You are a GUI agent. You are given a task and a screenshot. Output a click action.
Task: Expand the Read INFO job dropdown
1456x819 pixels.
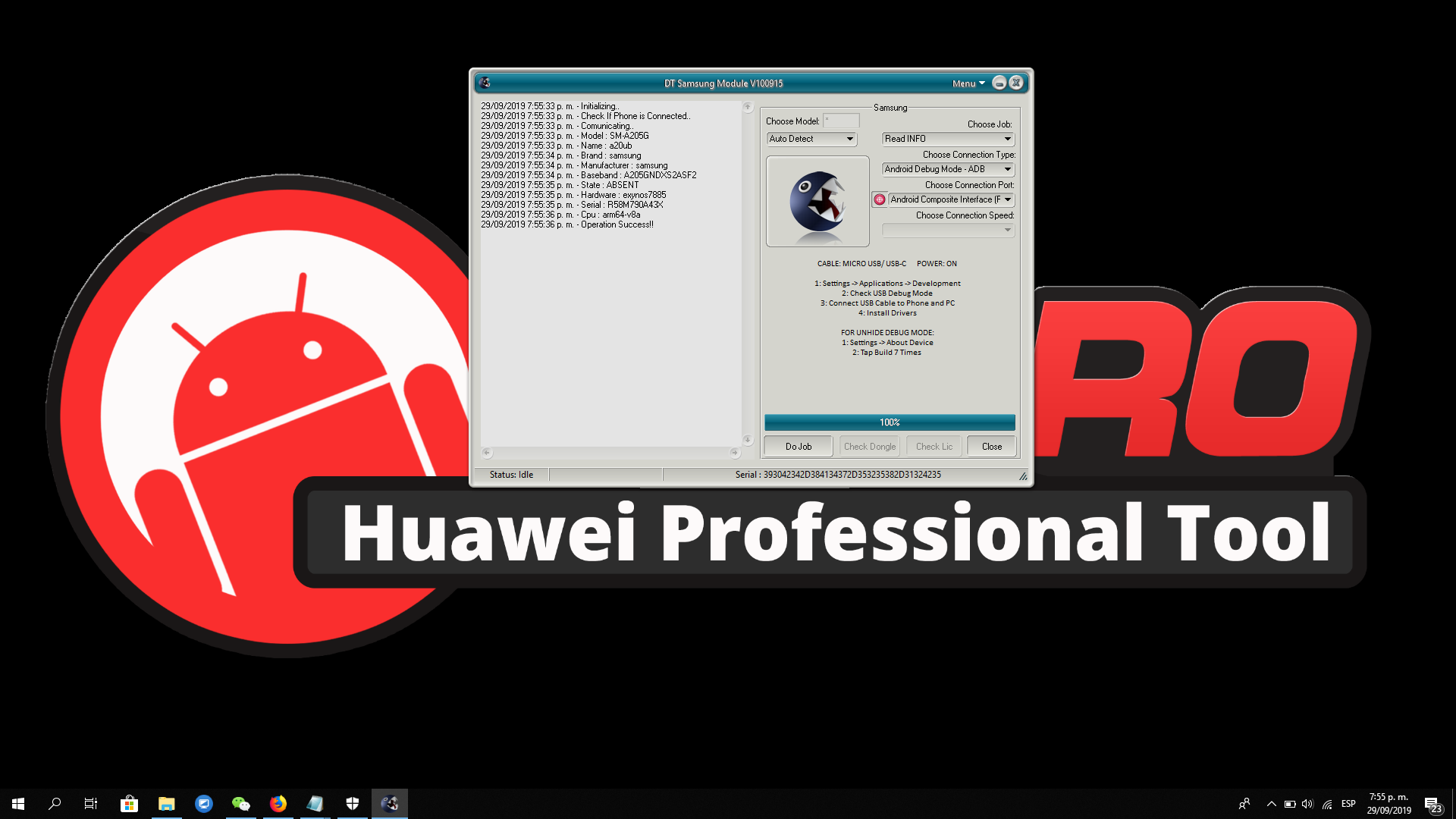(x=948, y=139)
